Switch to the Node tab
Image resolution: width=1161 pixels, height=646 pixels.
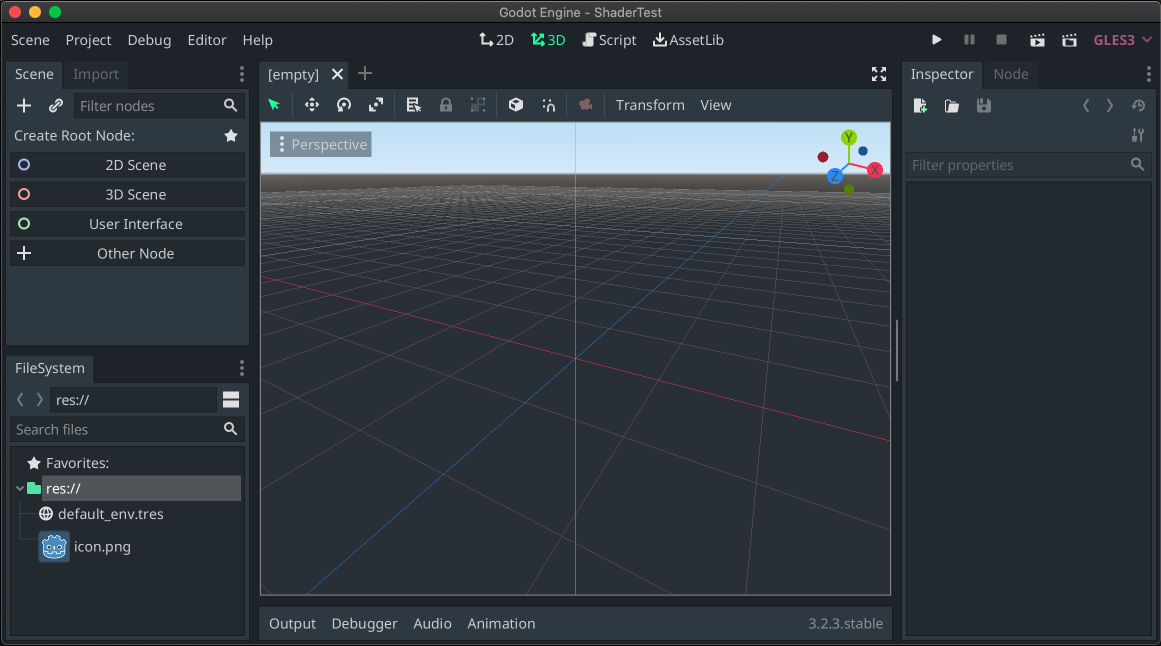pyautogui.click(x=1011, y=74)
